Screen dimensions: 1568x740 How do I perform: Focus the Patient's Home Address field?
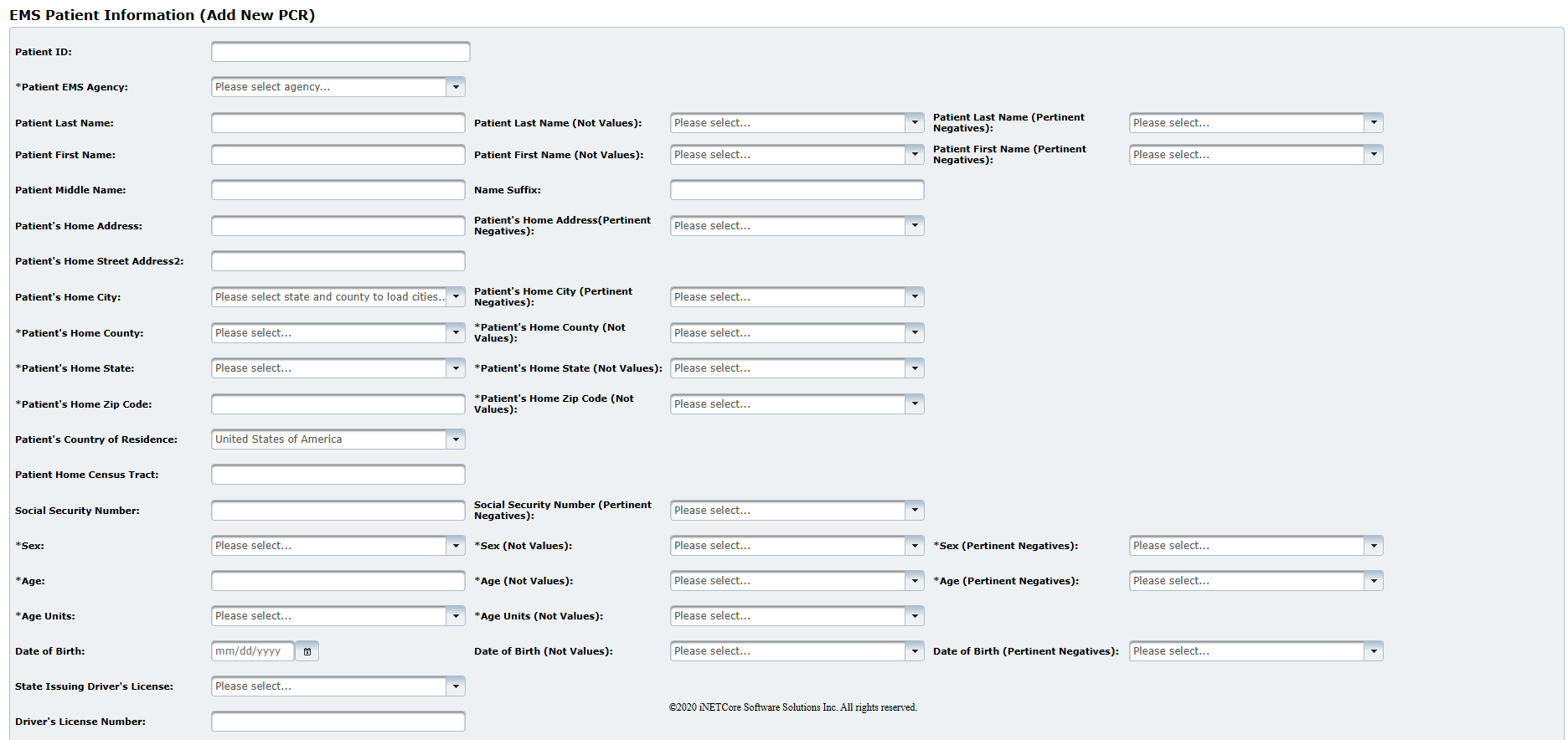point(338,226)
